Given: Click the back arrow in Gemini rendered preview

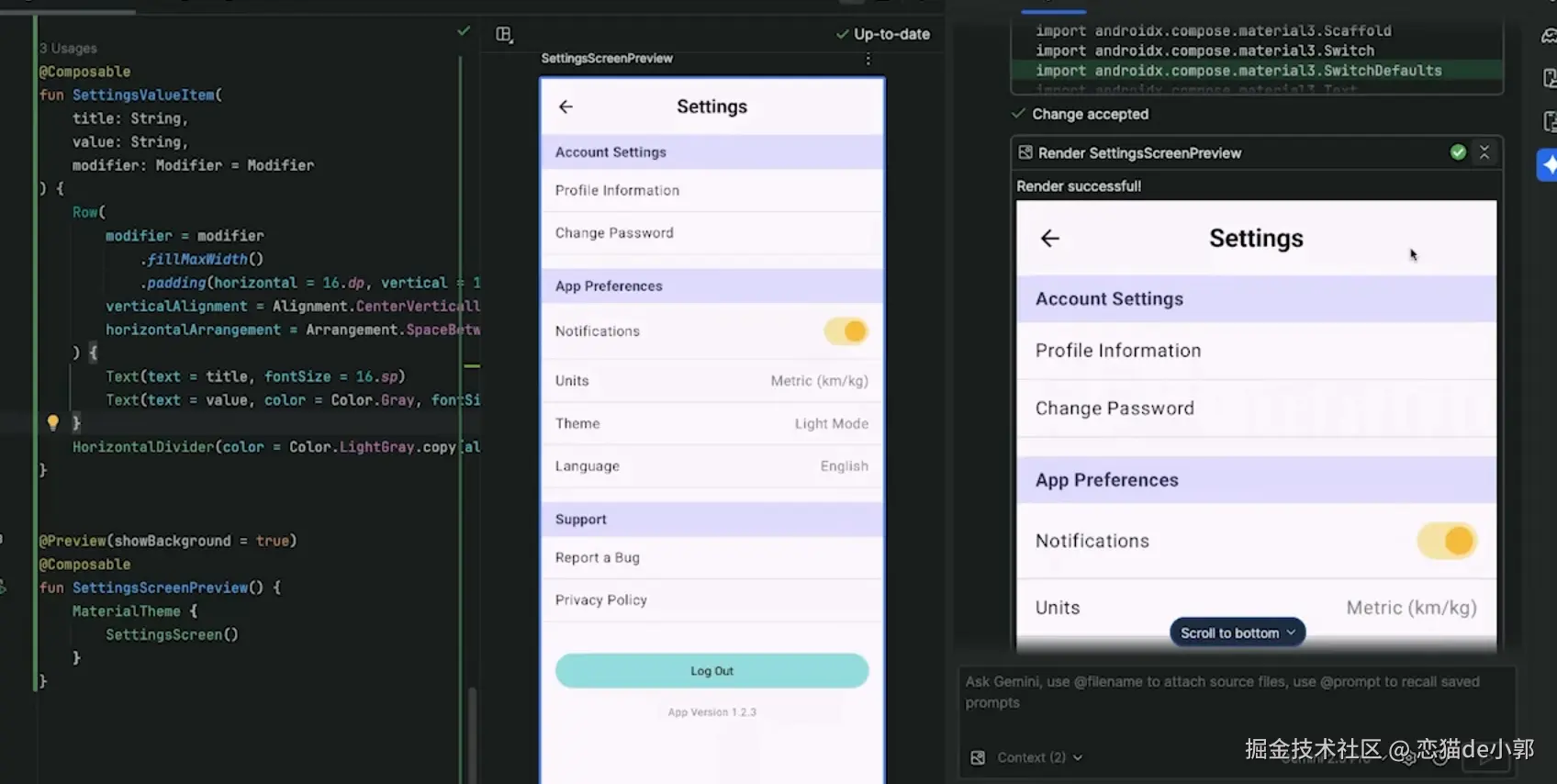Looking at the screenshot, I should 1050,239.
